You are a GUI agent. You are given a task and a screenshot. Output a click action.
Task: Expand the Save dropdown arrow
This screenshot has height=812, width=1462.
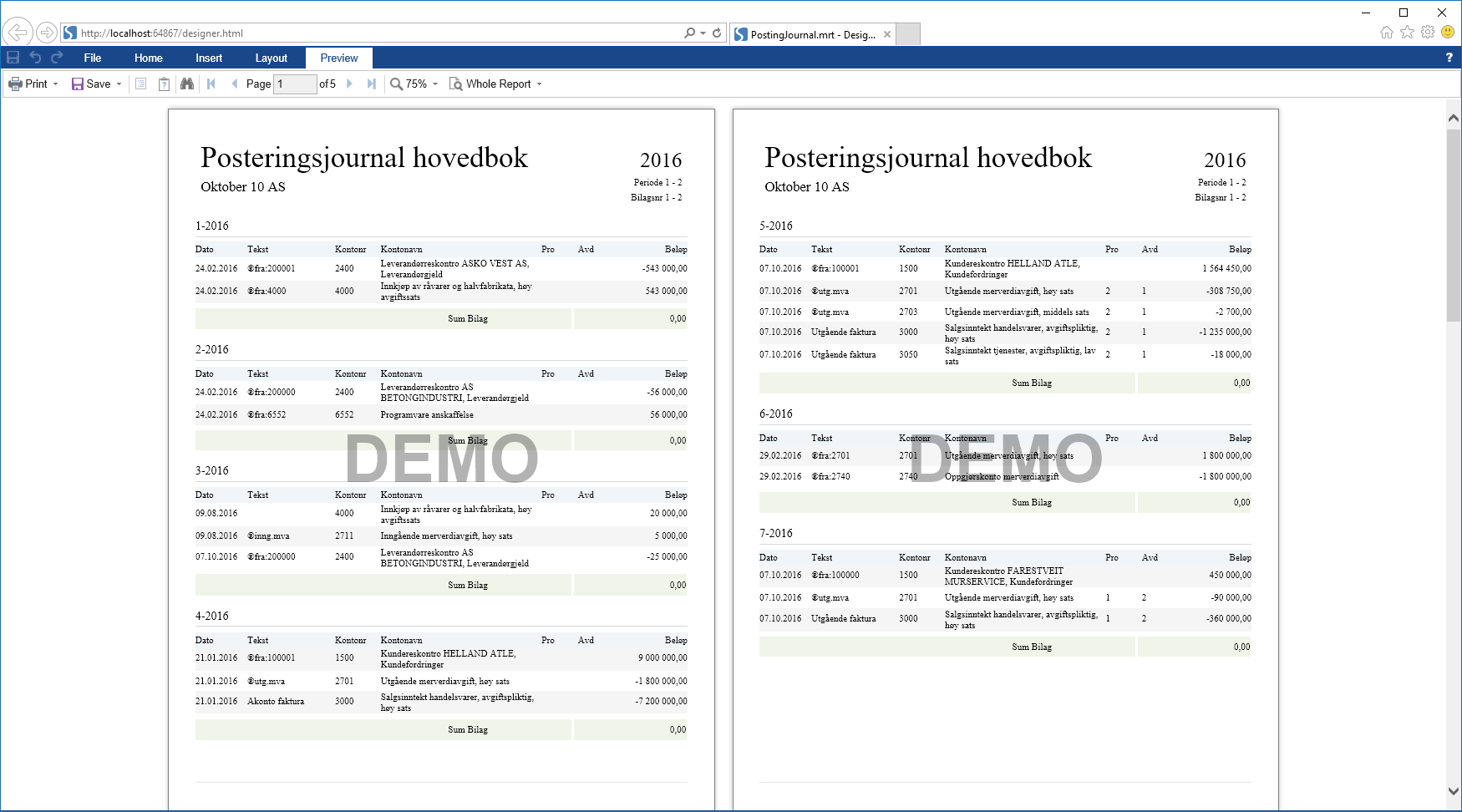coord(119,84)
